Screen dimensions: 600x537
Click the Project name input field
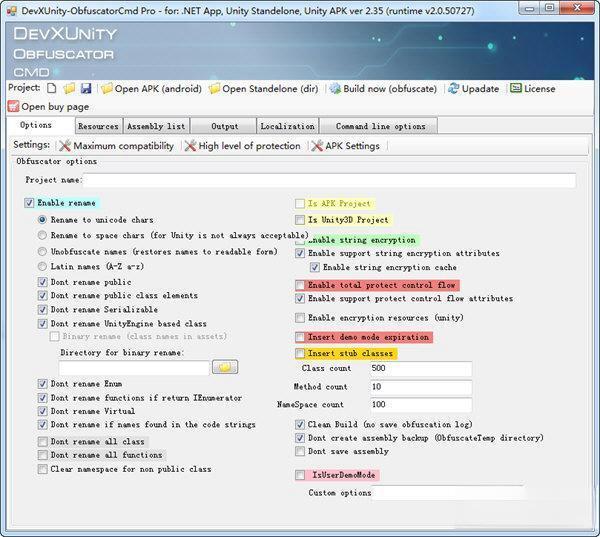330,180
